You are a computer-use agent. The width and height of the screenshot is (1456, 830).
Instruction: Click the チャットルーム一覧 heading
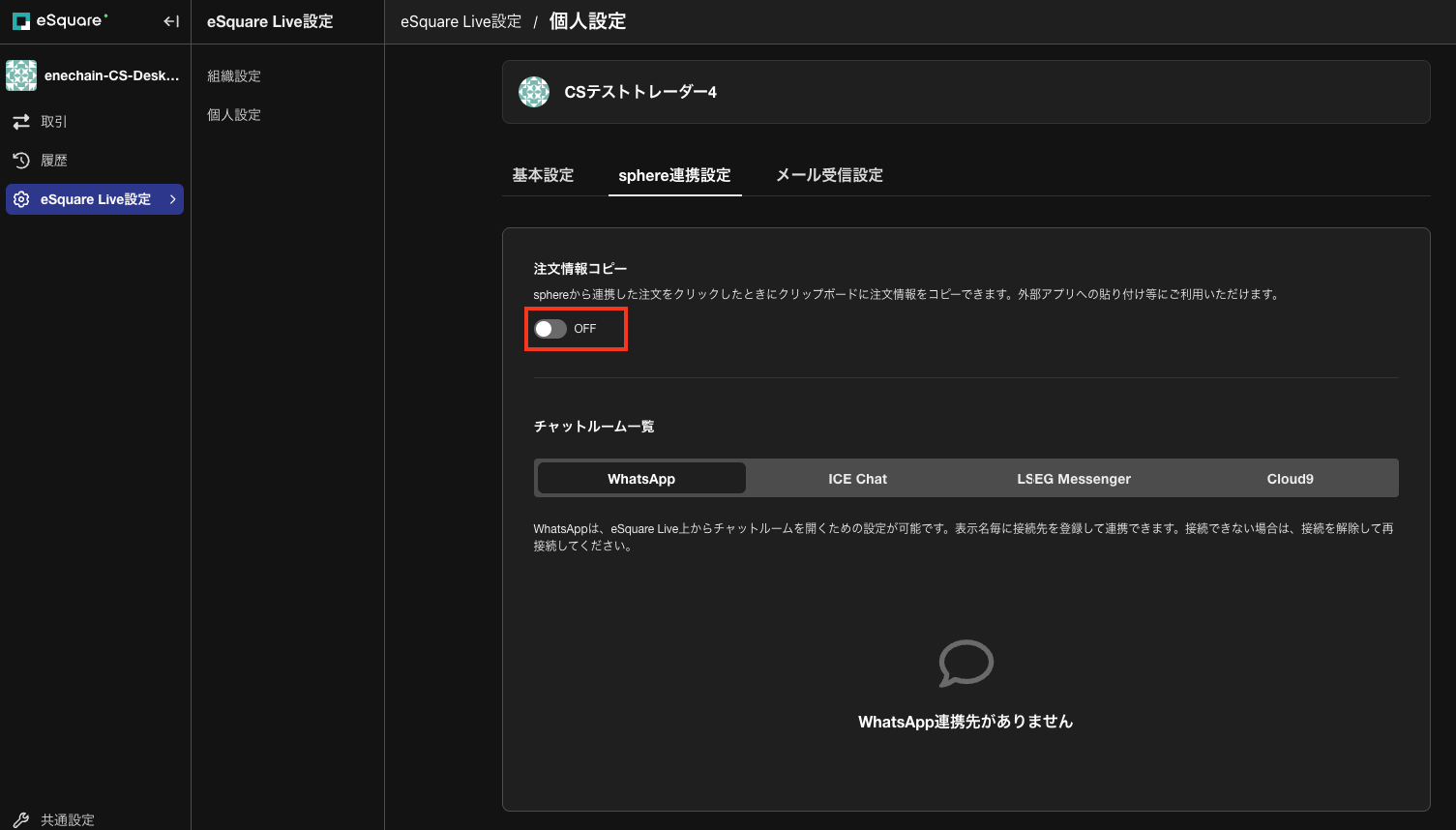coord(594,427)
